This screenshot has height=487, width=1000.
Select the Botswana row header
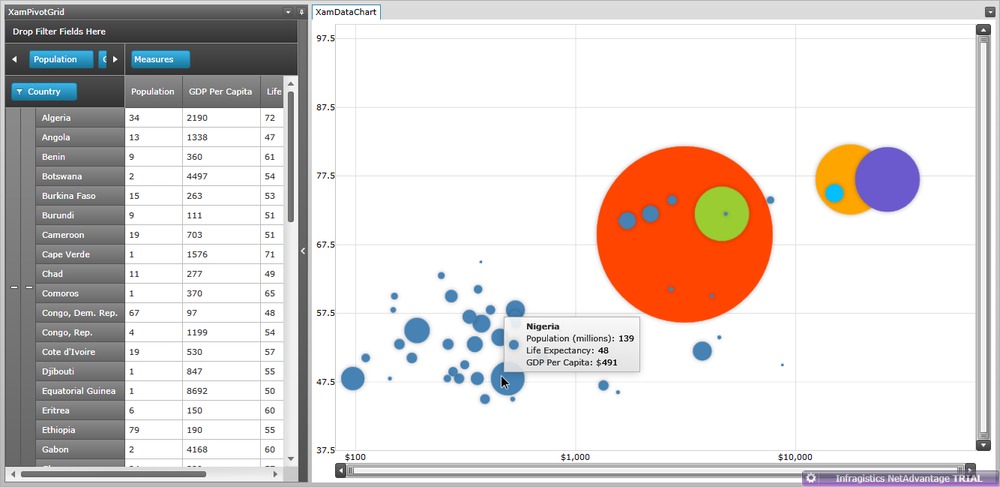(x=80, y=177)
